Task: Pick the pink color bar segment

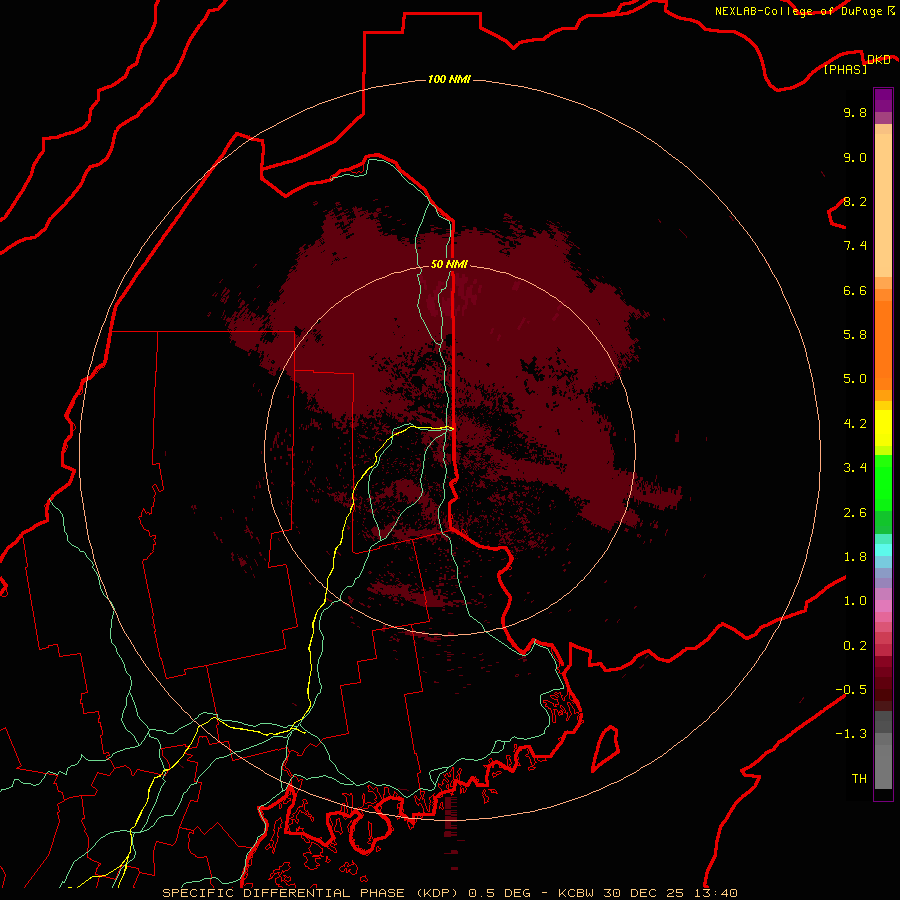Action: point(883,606)
